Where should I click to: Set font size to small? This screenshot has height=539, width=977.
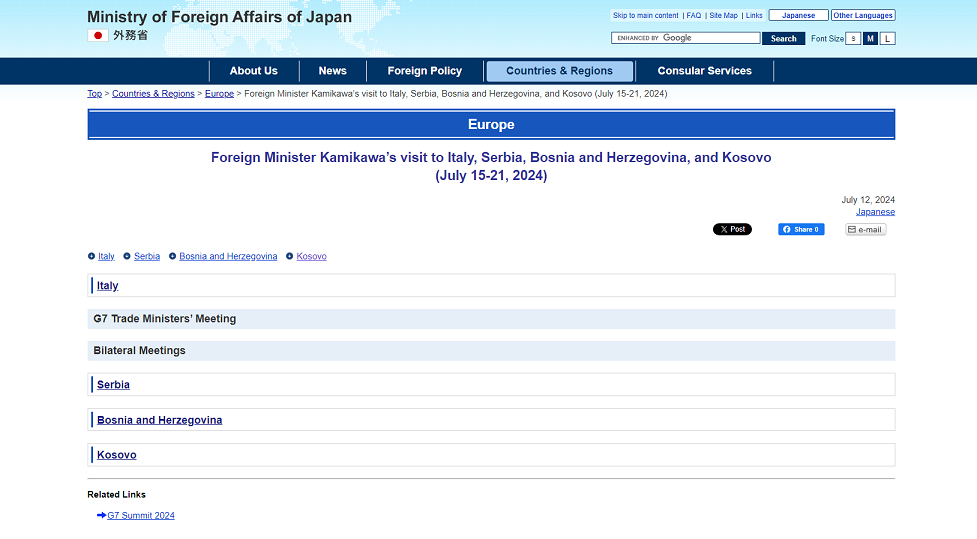click(853, 39)
